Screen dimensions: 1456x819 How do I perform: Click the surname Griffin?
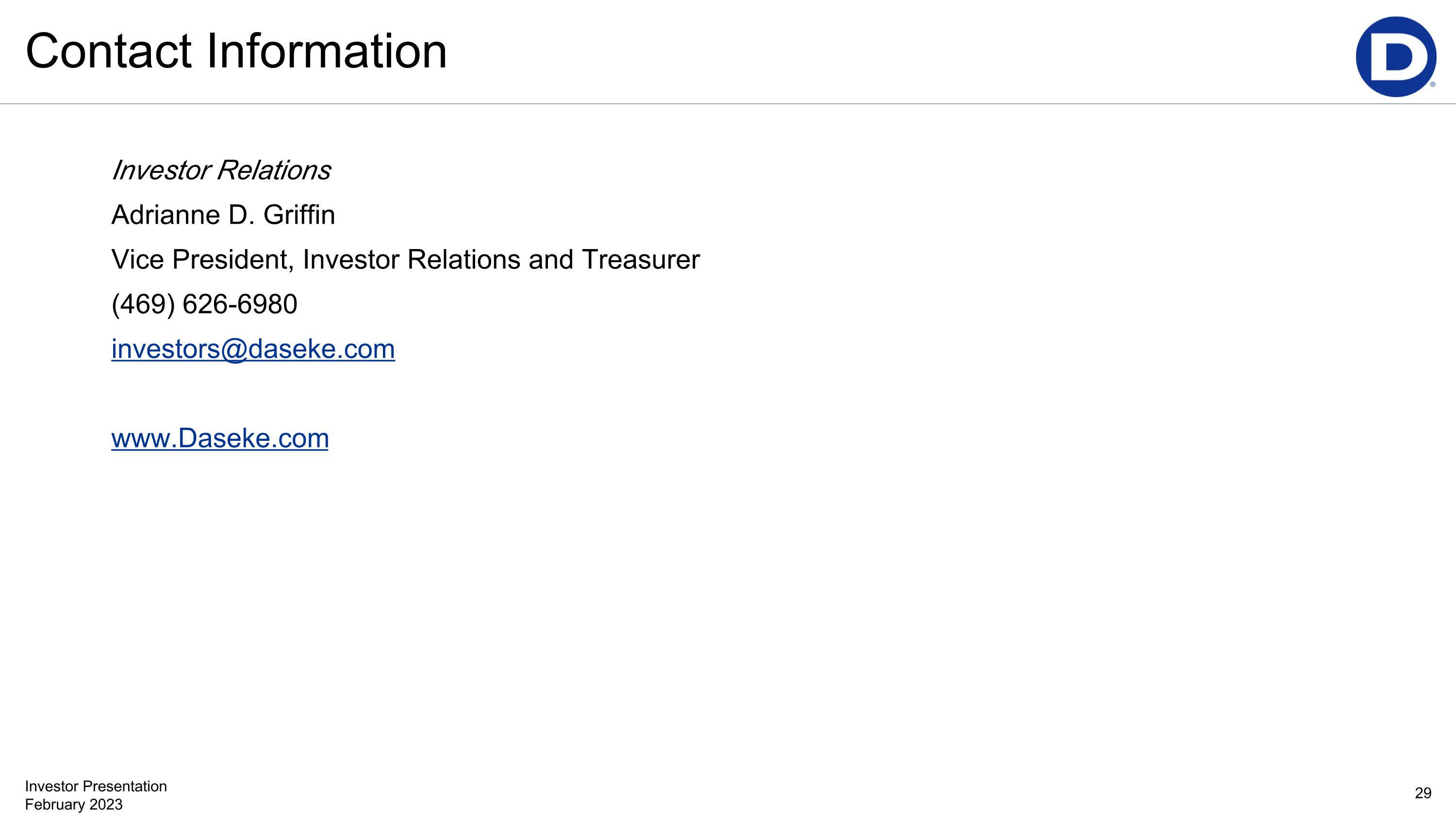299,215
